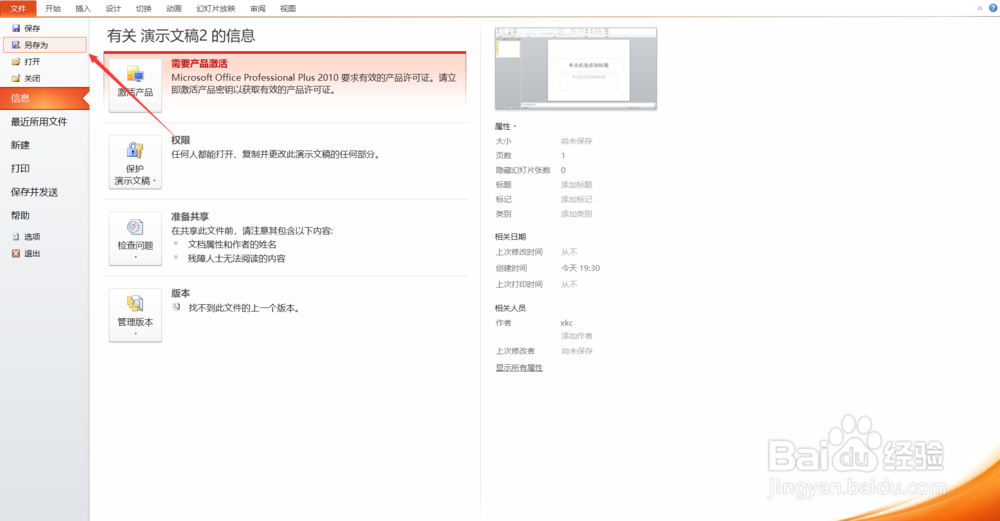The width and height of the screenshot is (1000, 521).
Task: Switch to the Review (审阅) tab
Action: 258,8
